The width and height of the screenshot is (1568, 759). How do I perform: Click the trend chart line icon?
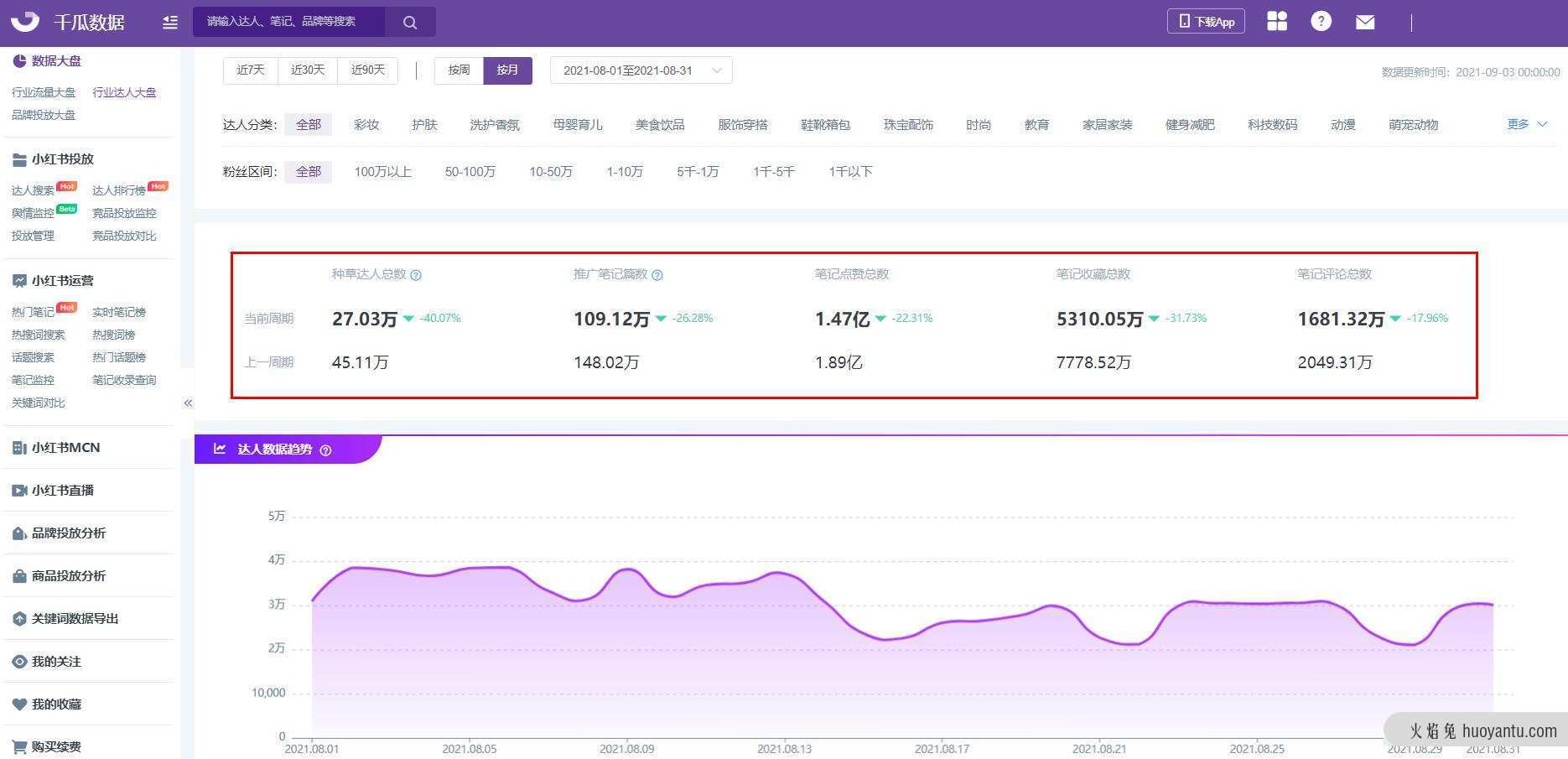220,449
